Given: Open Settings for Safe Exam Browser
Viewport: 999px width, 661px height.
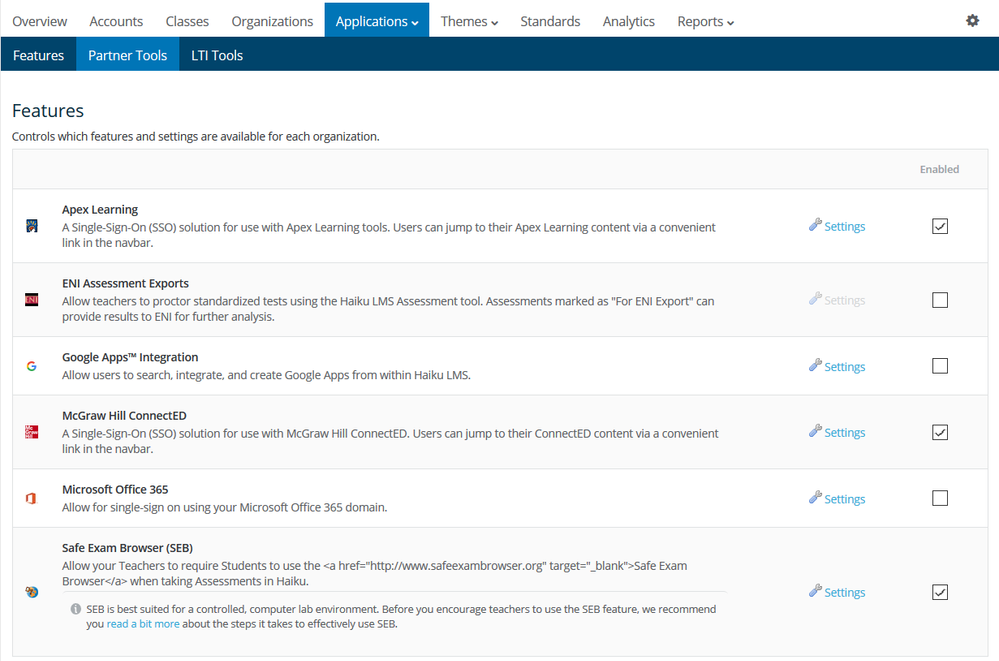Looking at the screenshot, I should (x=844, y=592).
